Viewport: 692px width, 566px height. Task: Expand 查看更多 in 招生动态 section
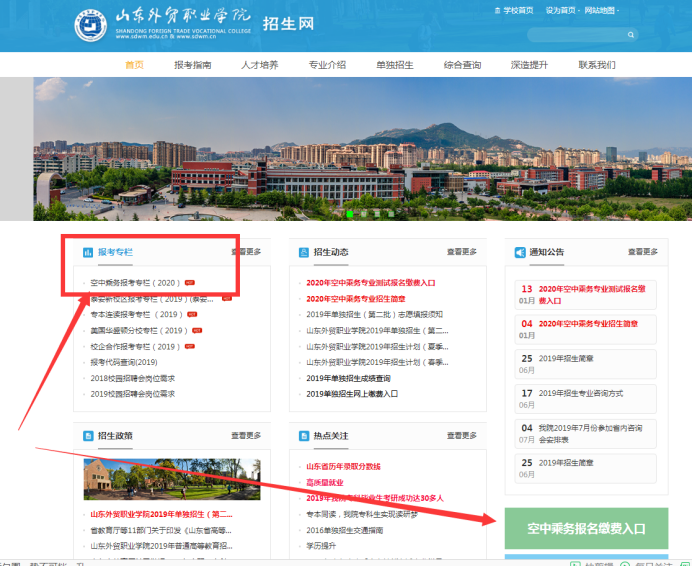point(462,252)
